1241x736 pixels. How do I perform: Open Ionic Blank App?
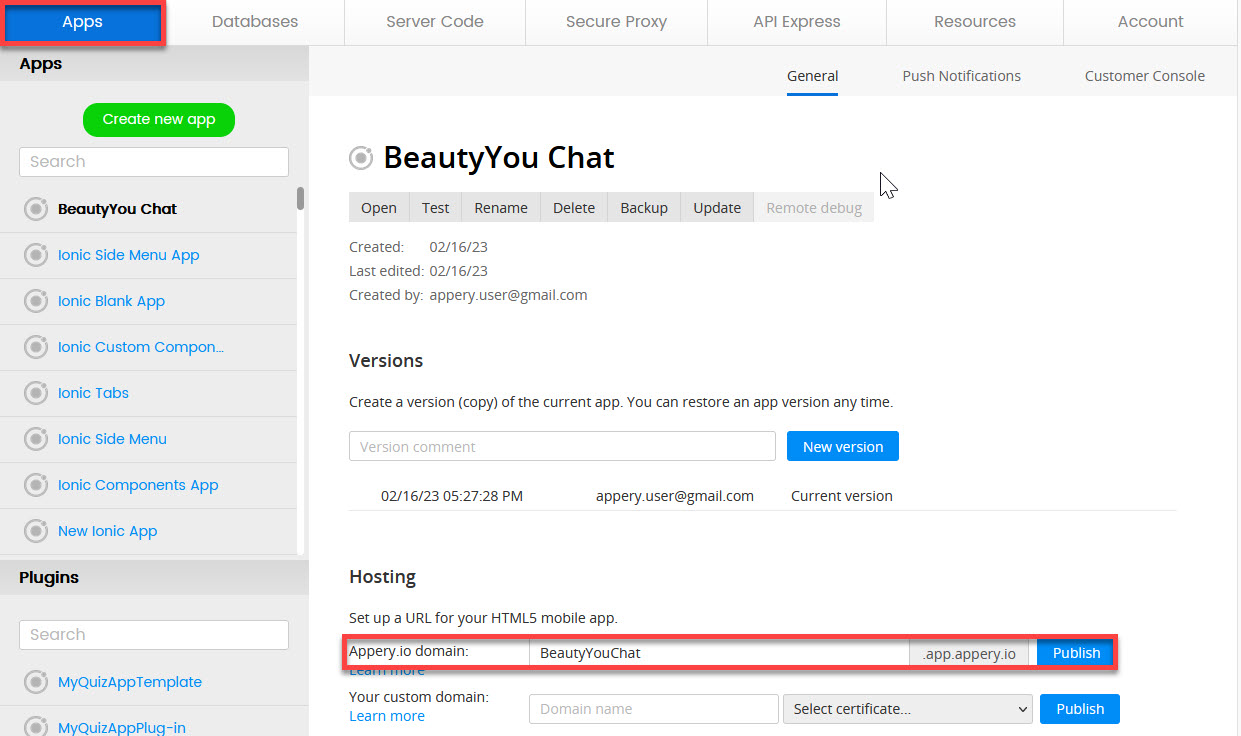(111, 301)
